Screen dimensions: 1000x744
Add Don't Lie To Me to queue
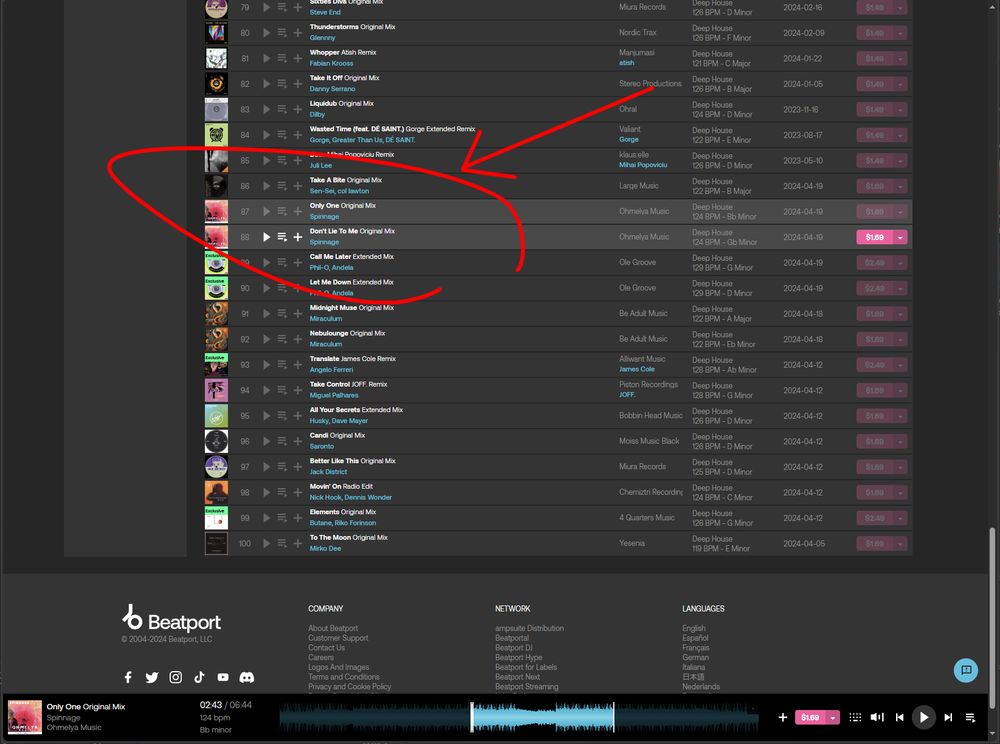pos(282,237)
